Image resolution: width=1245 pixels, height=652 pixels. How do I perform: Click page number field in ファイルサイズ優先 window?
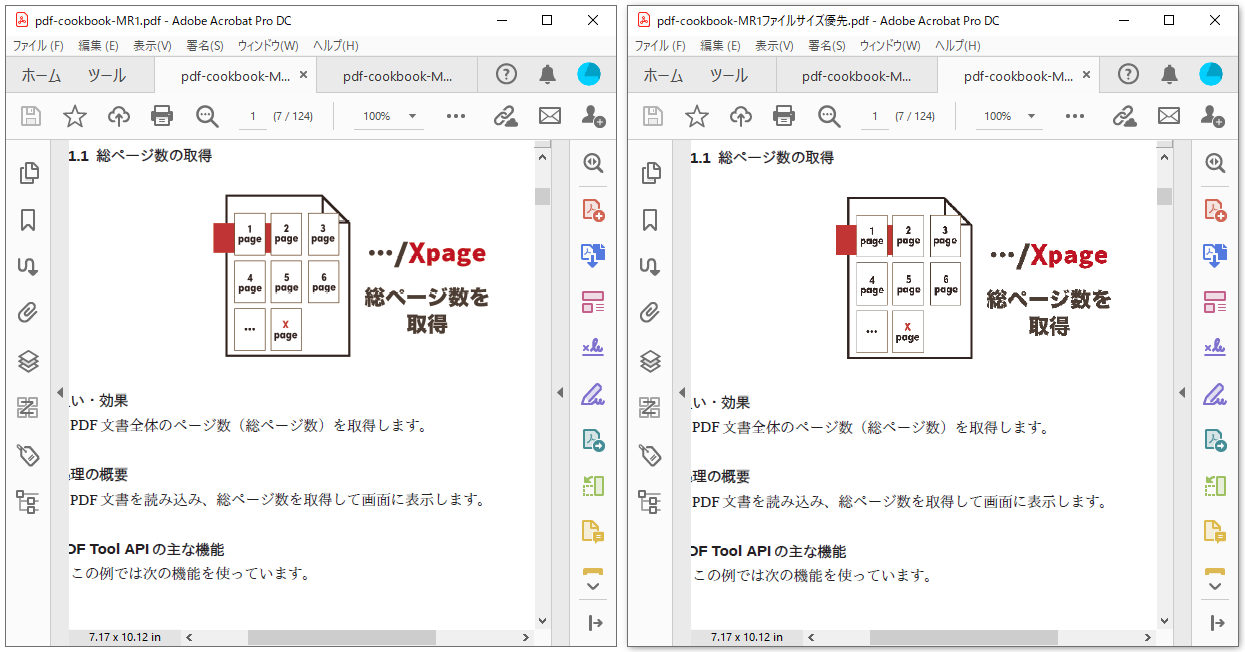[x=875, y=116]
